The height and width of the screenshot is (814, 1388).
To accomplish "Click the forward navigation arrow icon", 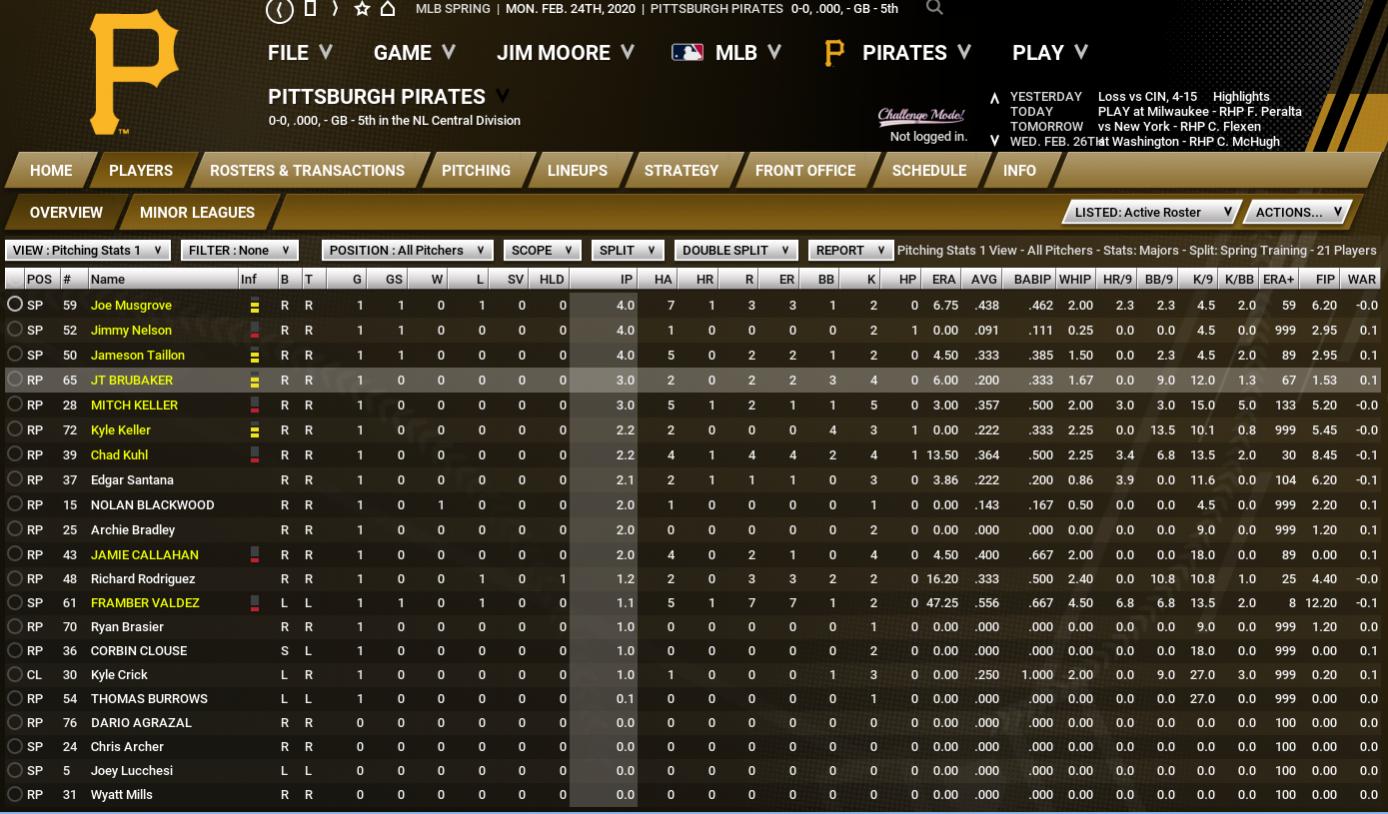I will (x=336, y=9).
